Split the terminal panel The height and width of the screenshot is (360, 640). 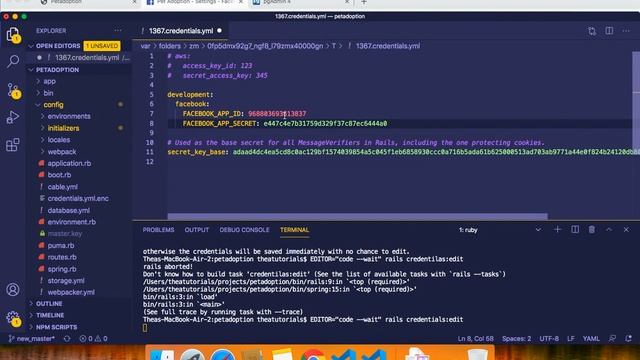click(x=575, y=230)
